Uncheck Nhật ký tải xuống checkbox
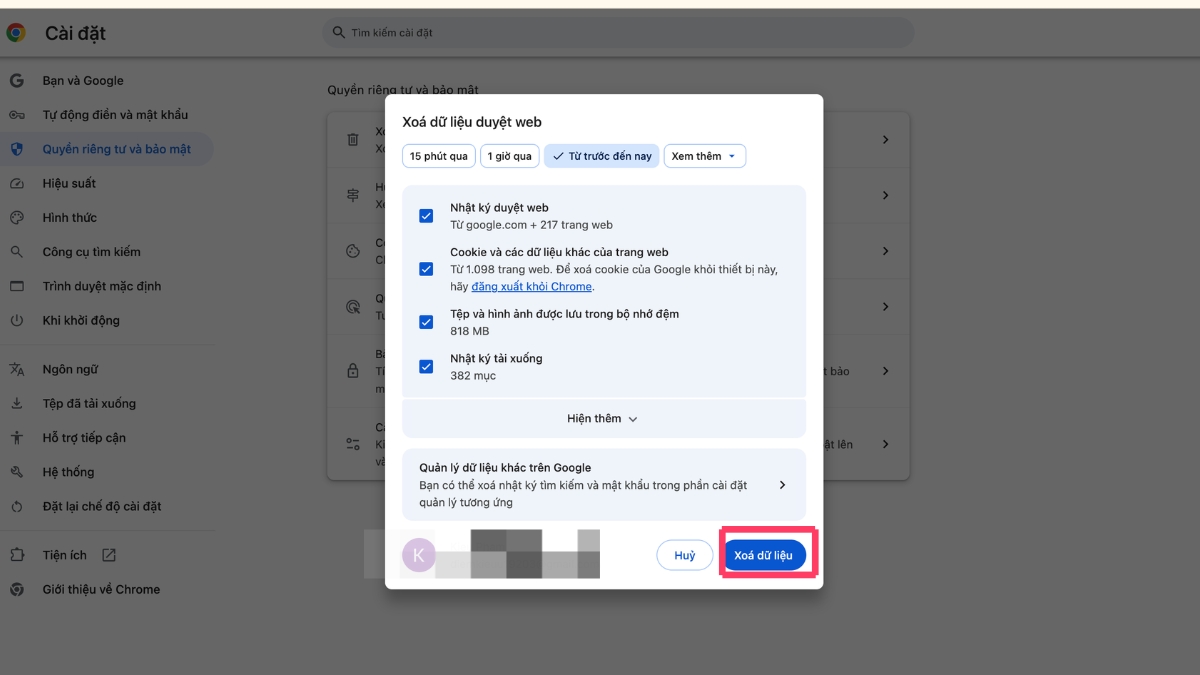Image resolution: width=1200 pixels, height=675 pixels. click(x=426, y=366)
